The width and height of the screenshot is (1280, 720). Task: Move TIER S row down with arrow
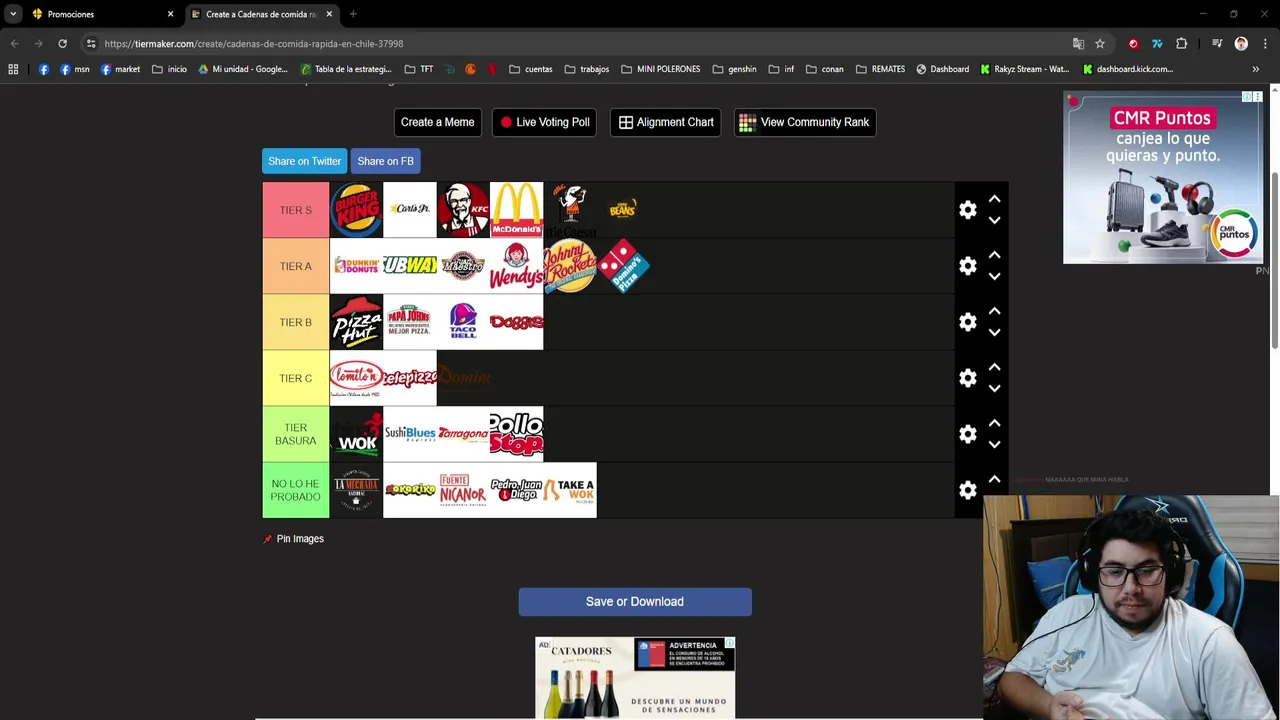click(994, 220)
